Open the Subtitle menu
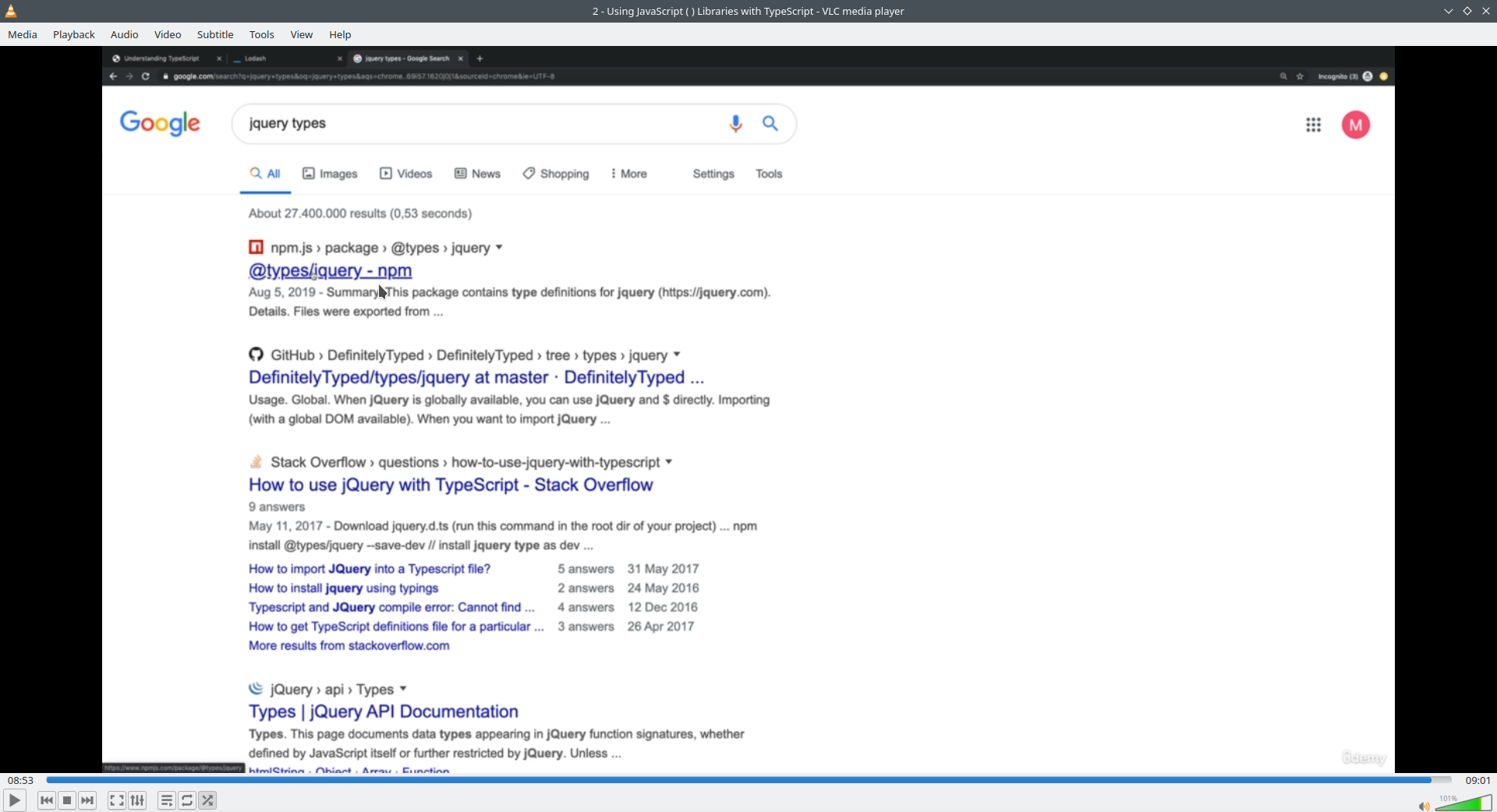Image resolution: width=1497 pixels, height=812 pixels. 215,34
